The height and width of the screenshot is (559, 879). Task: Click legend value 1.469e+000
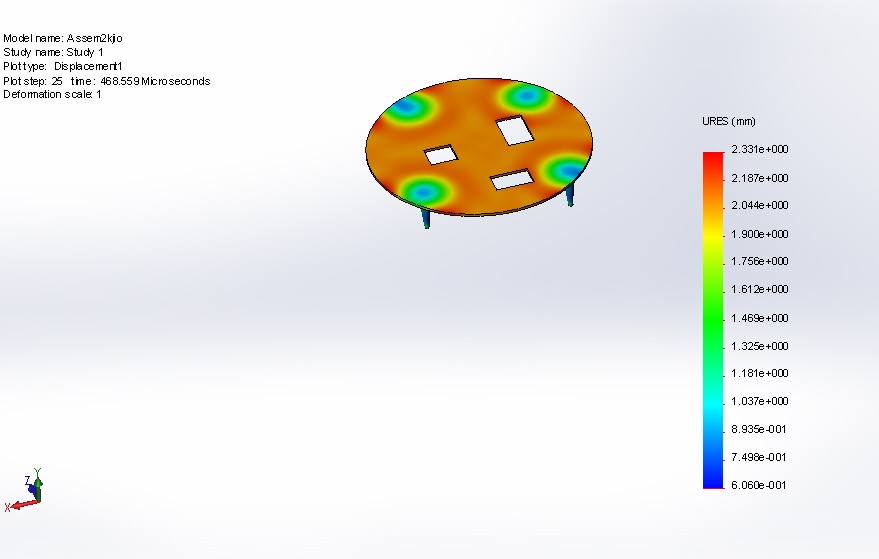pyautogui.click(x=760, y=318)
